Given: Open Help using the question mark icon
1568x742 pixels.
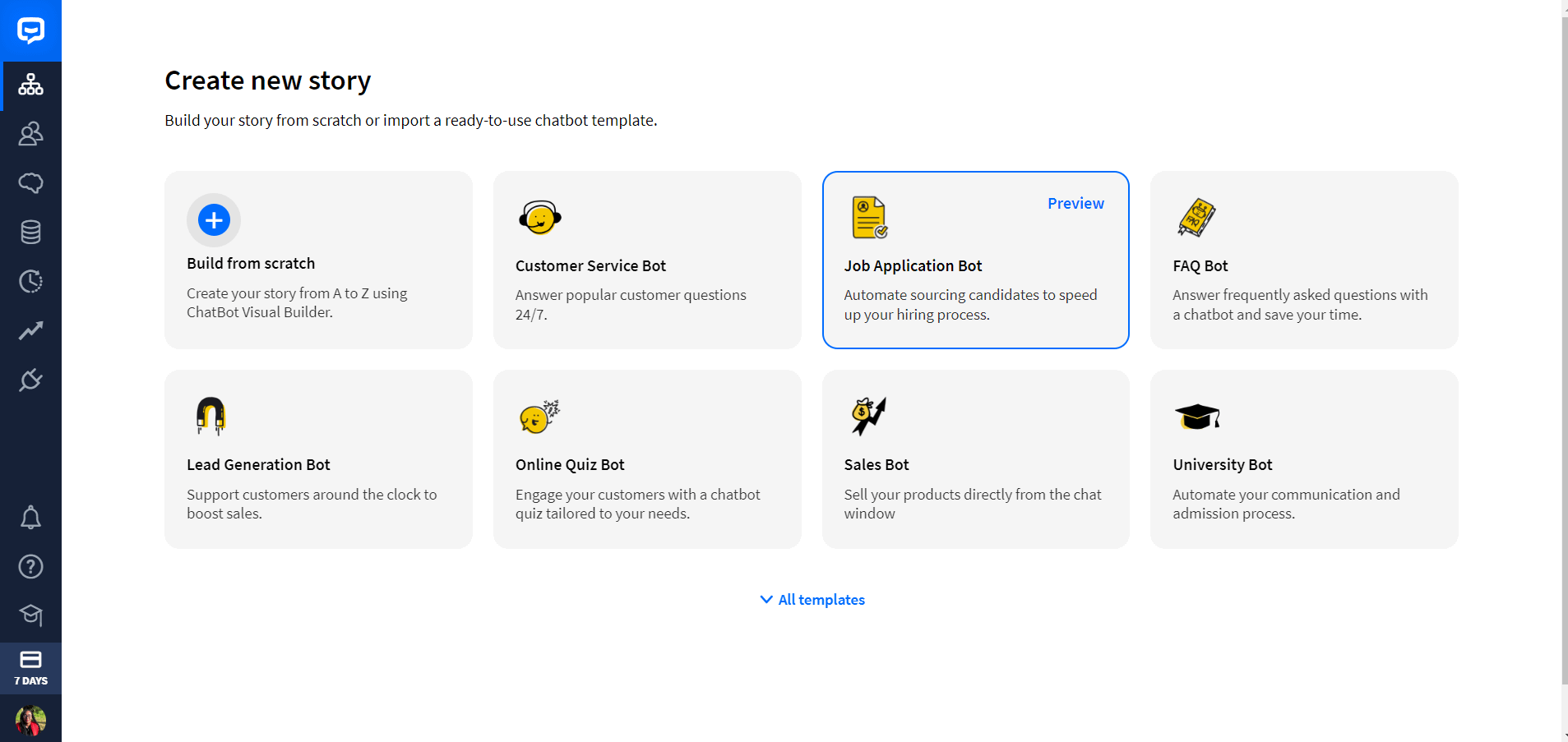Looking at the screenshot, I should click(x=31, y=566).
